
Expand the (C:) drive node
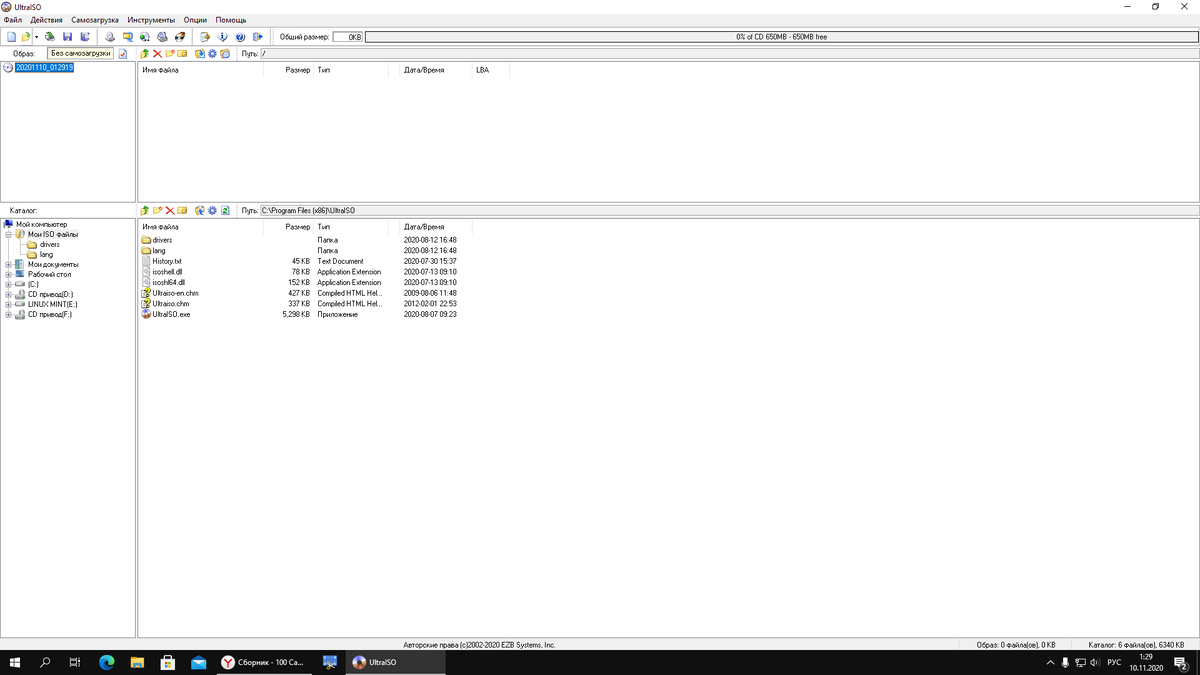point(8,284)
